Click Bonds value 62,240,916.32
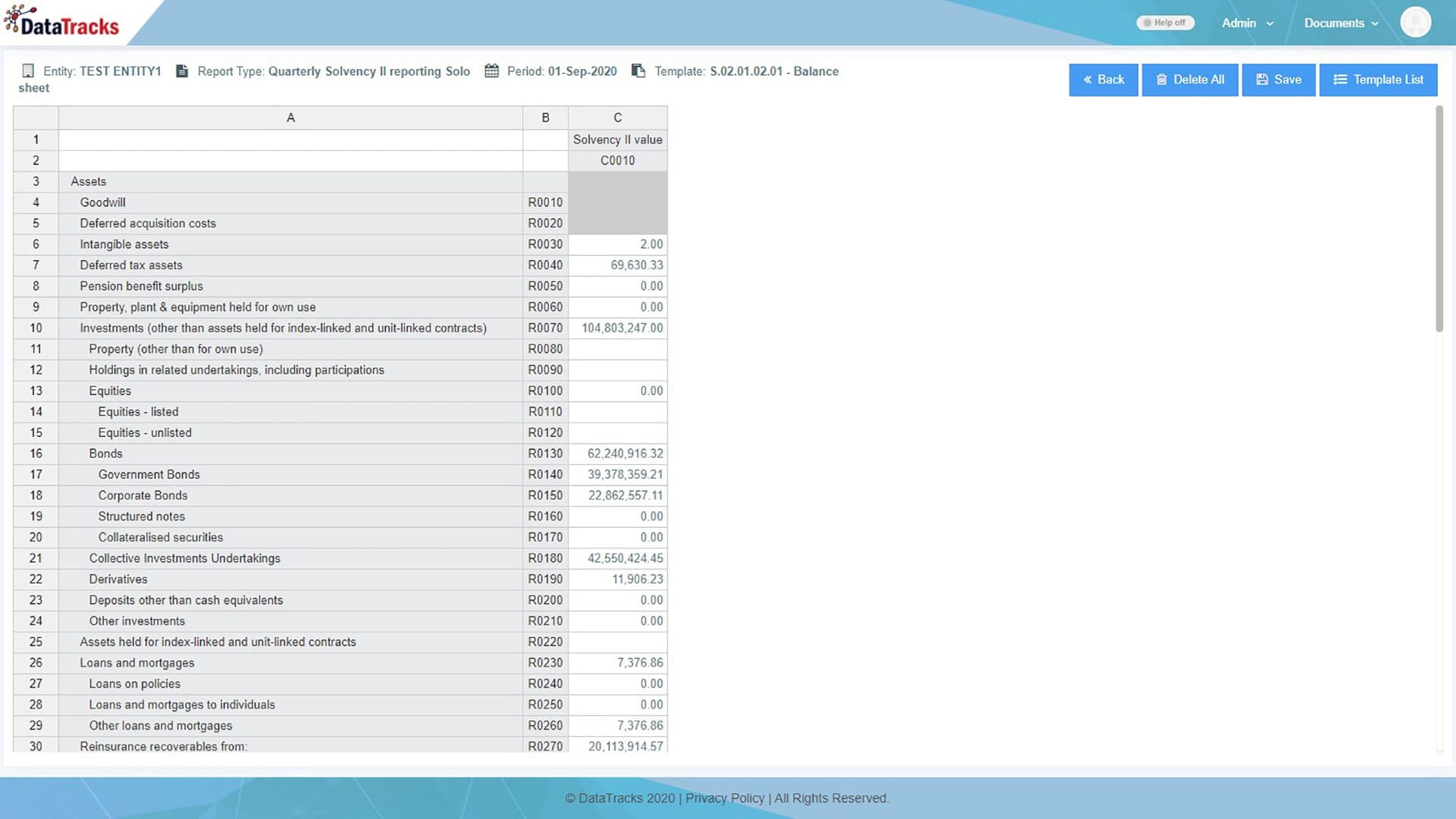The image size is (1456, 819). (x=618, y=453)
